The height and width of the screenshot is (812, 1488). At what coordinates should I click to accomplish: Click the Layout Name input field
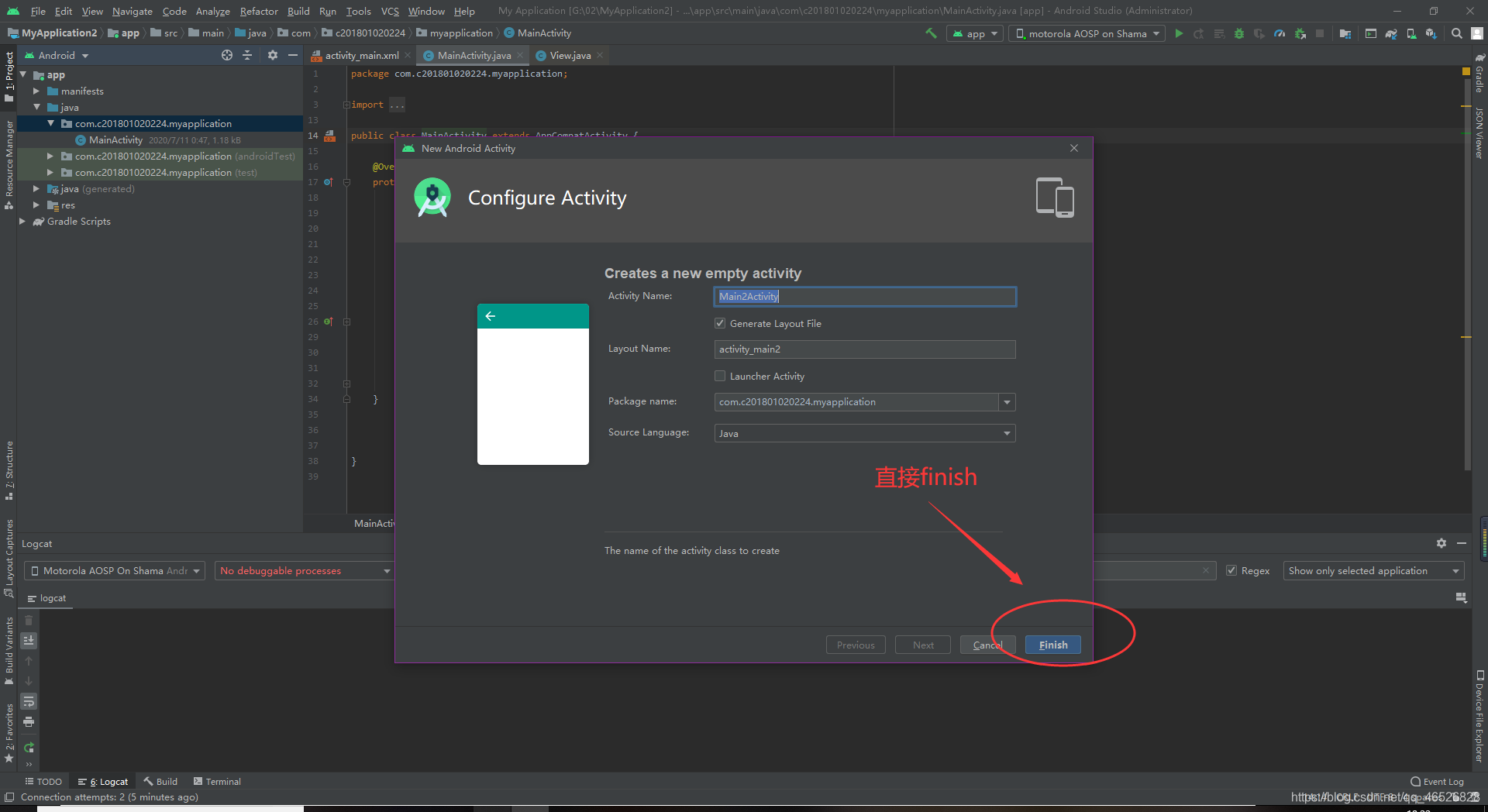(x=864, y=349)
